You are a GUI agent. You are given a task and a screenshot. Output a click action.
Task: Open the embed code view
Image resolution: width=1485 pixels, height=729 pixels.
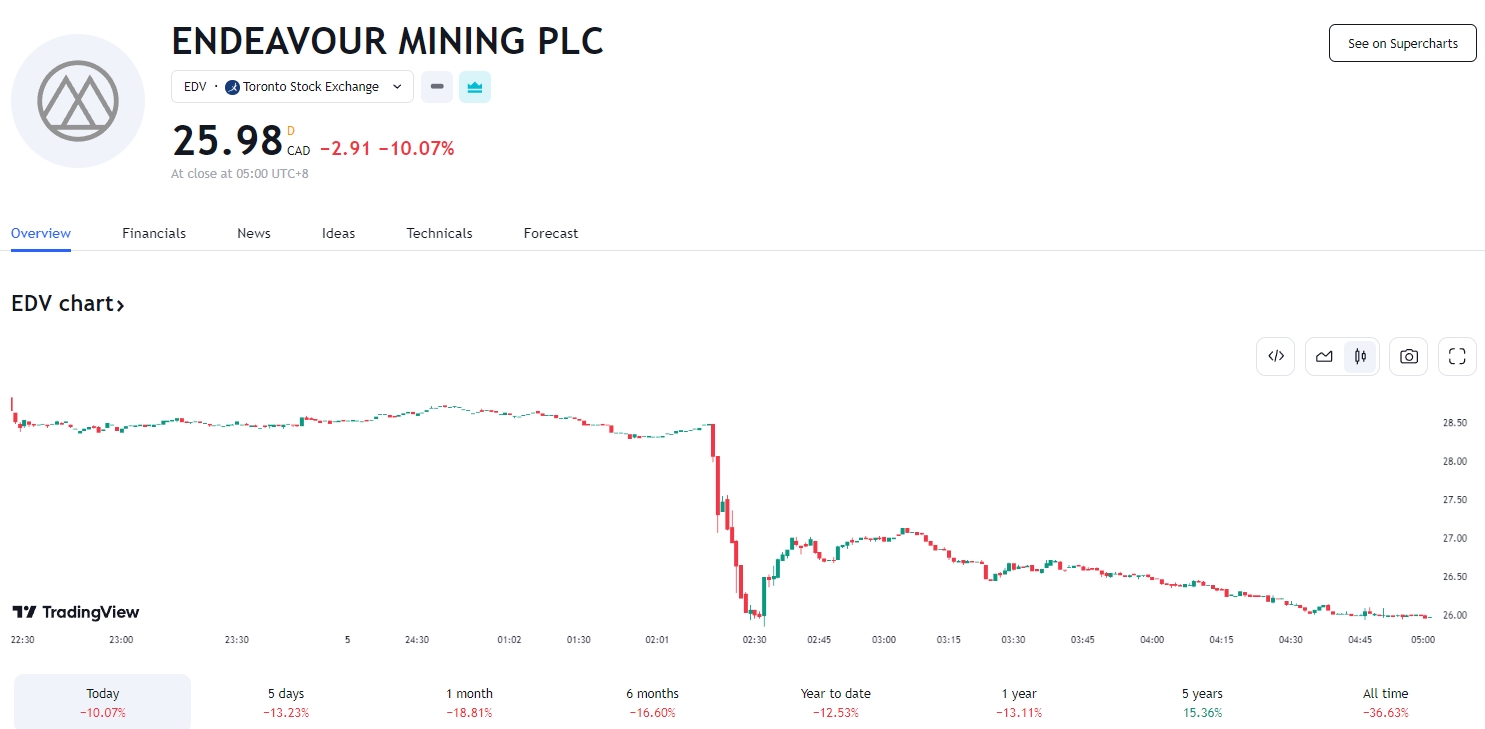click(x=1275, y=356)
